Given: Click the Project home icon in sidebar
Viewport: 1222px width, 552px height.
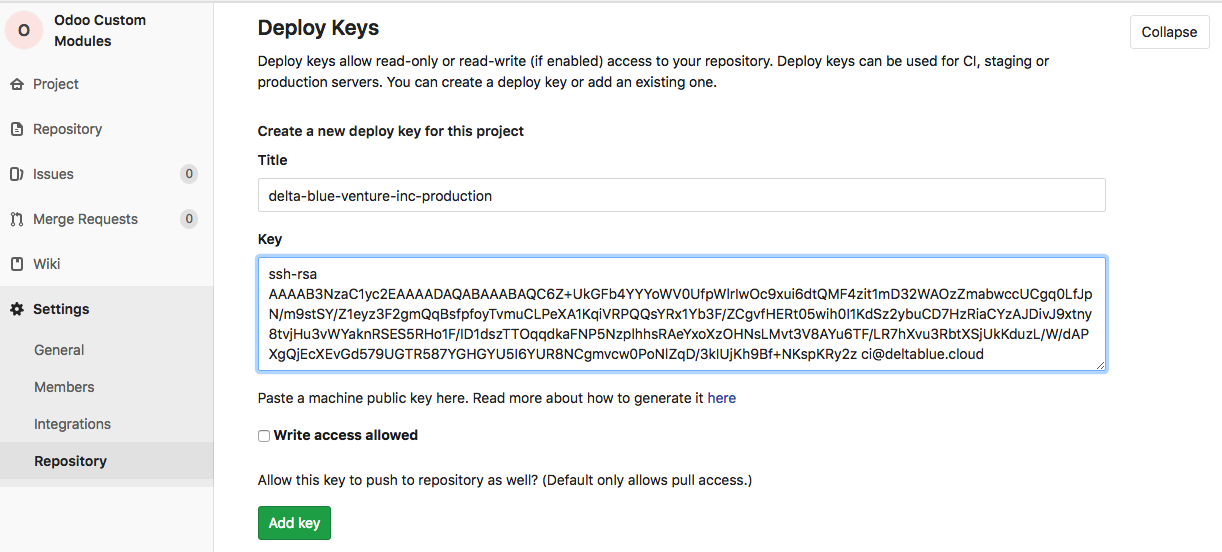Looking at the screenshot, I should [x=16, y=84].
